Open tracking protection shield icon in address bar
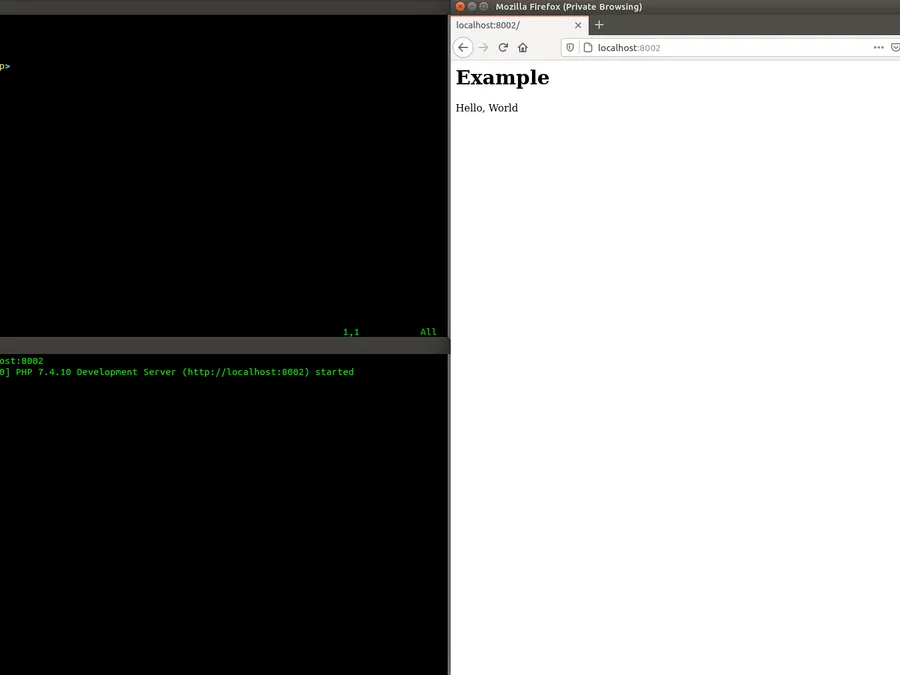900x675 pixels. tap(570, 48)
